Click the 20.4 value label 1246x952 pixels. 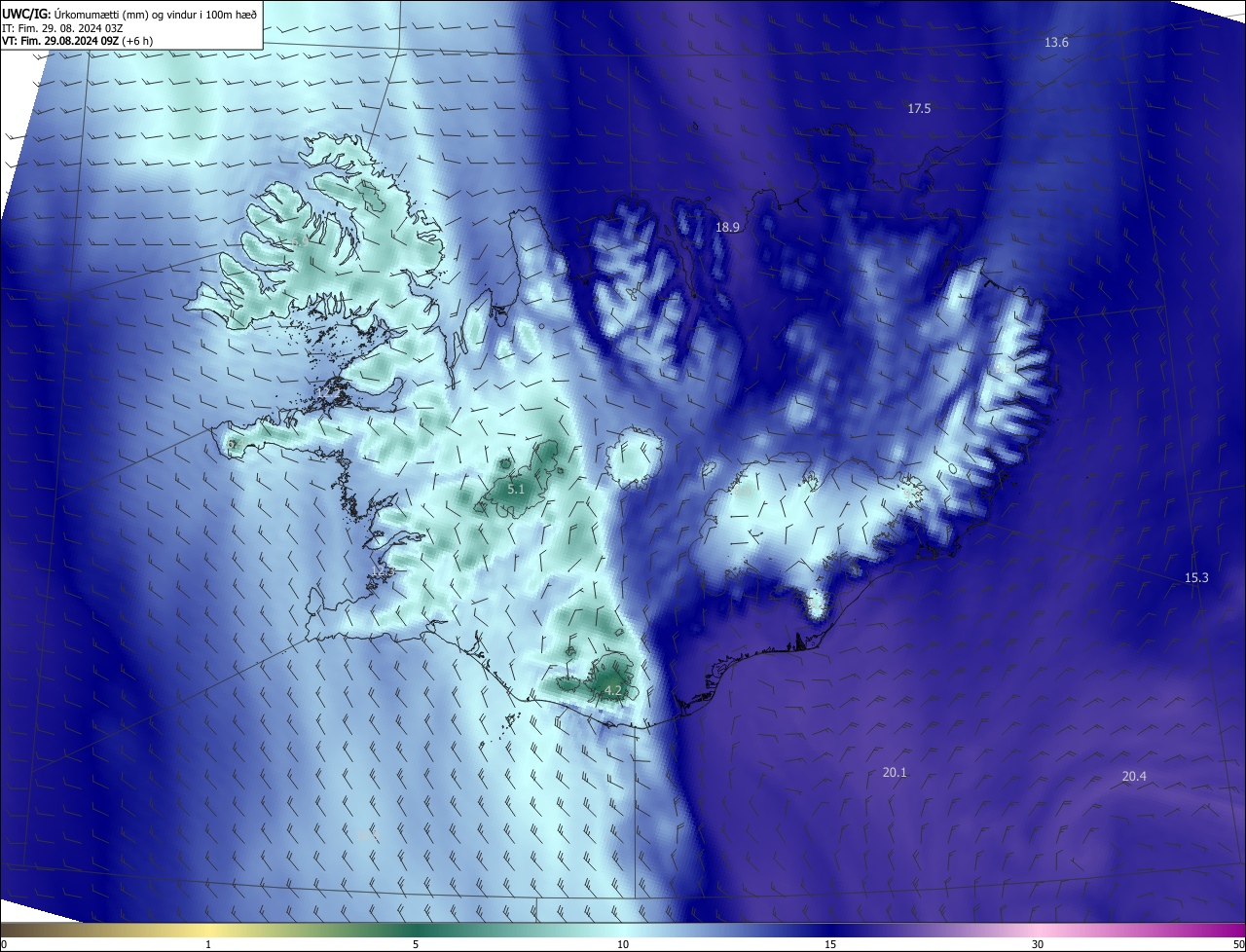[x=1134, y=777]
